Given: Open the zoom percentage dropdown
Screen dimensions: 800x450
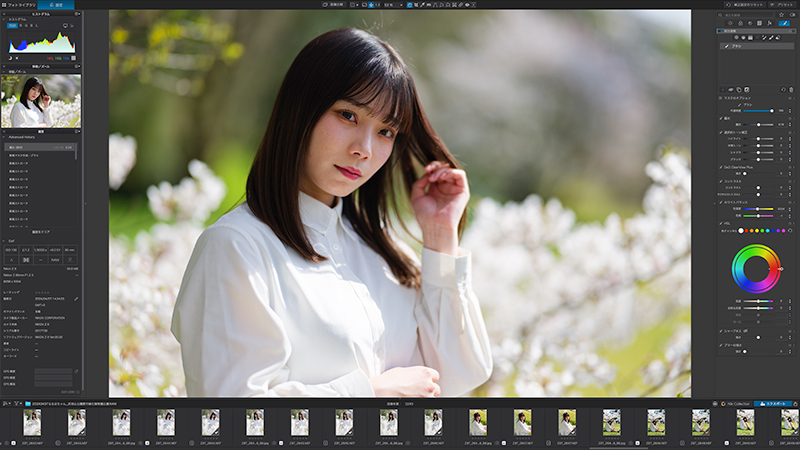Looking at the screenshot, I should pyautogui.click(x=393, y=5).
